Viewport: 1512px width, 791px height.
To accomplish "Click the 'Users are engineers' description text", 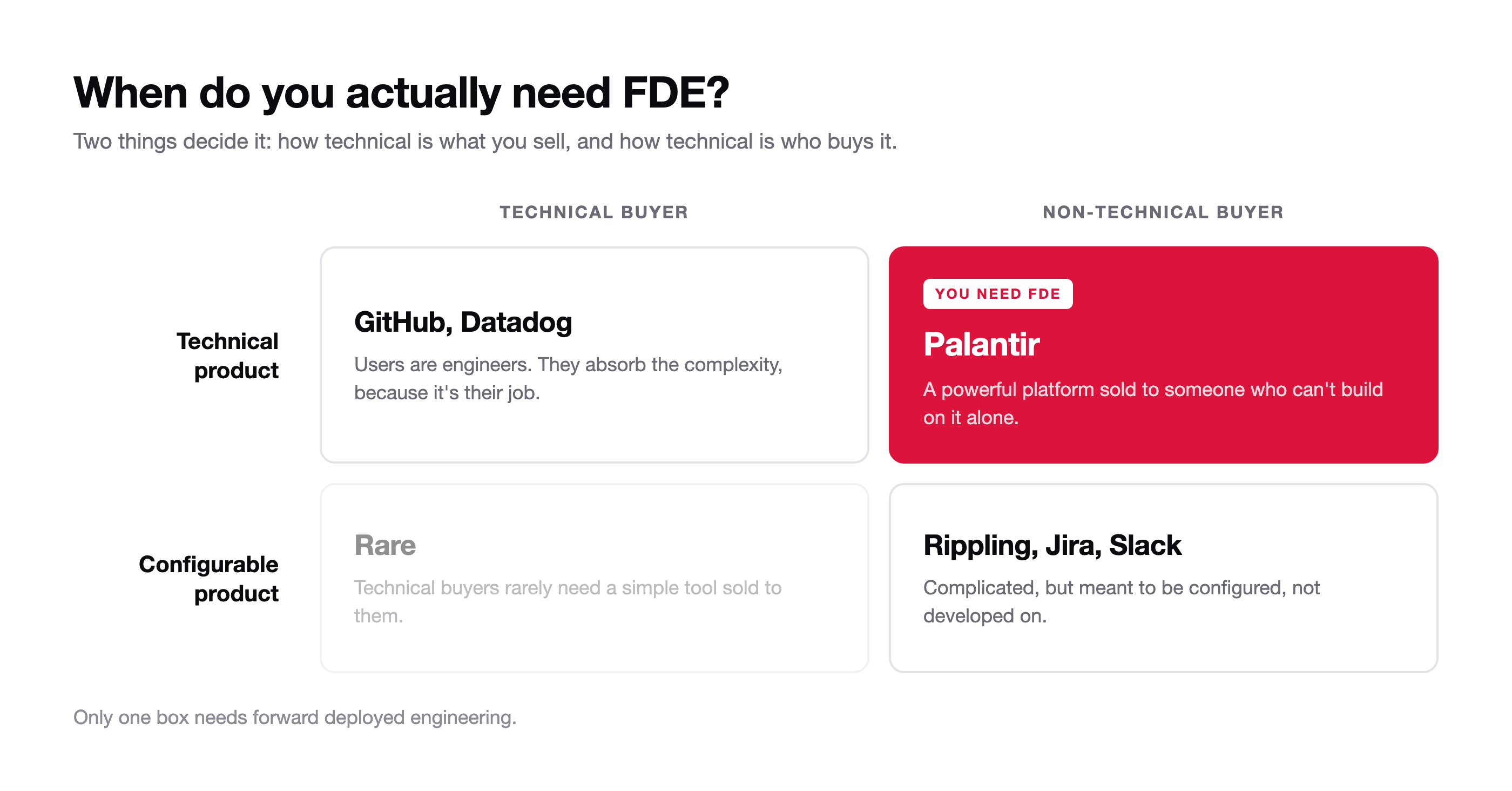I will [568, 378].
